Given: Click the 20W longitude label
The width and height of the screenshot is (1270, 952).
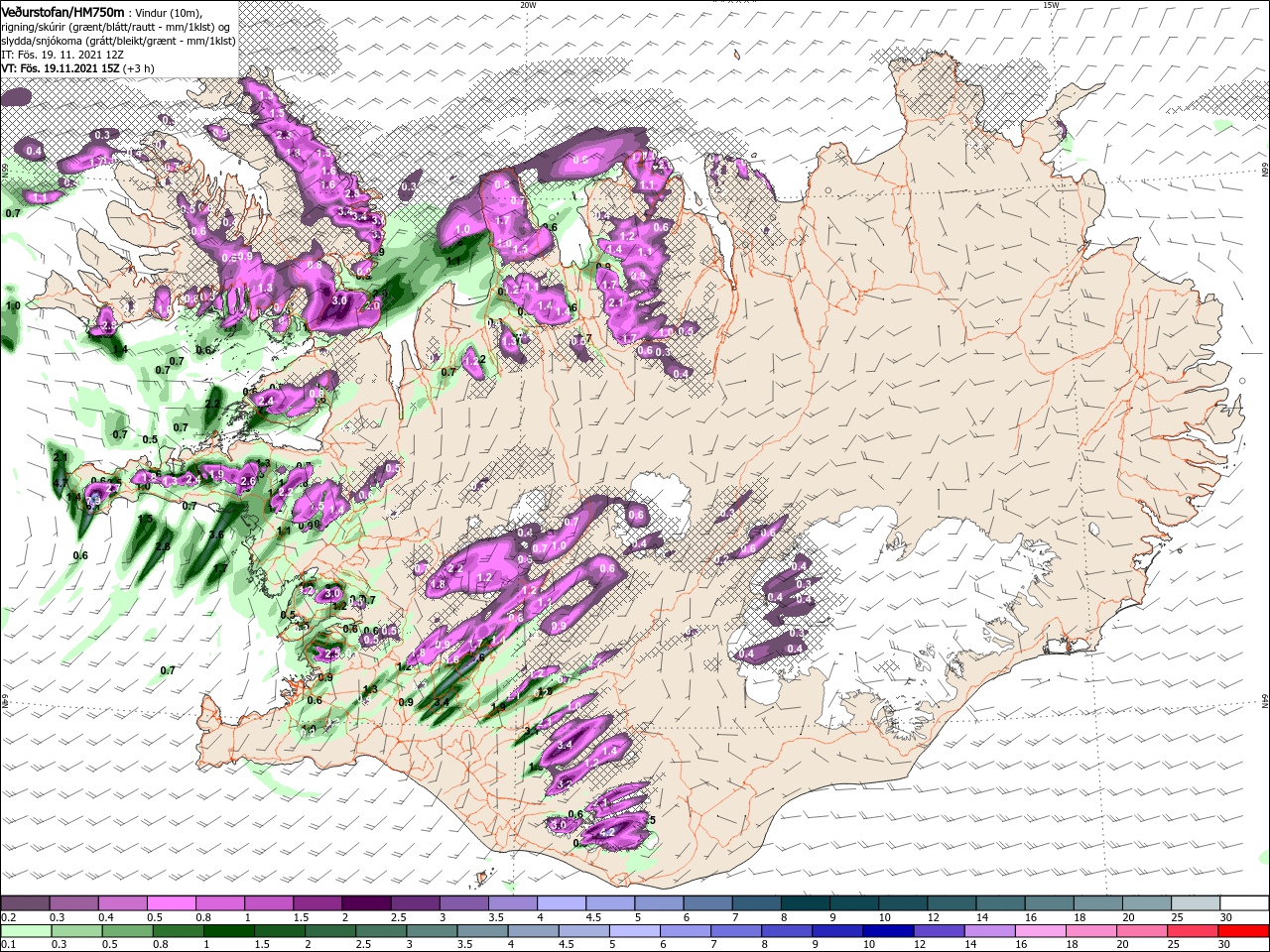Looking at the screenshot, I should click(x=528, y=5).
